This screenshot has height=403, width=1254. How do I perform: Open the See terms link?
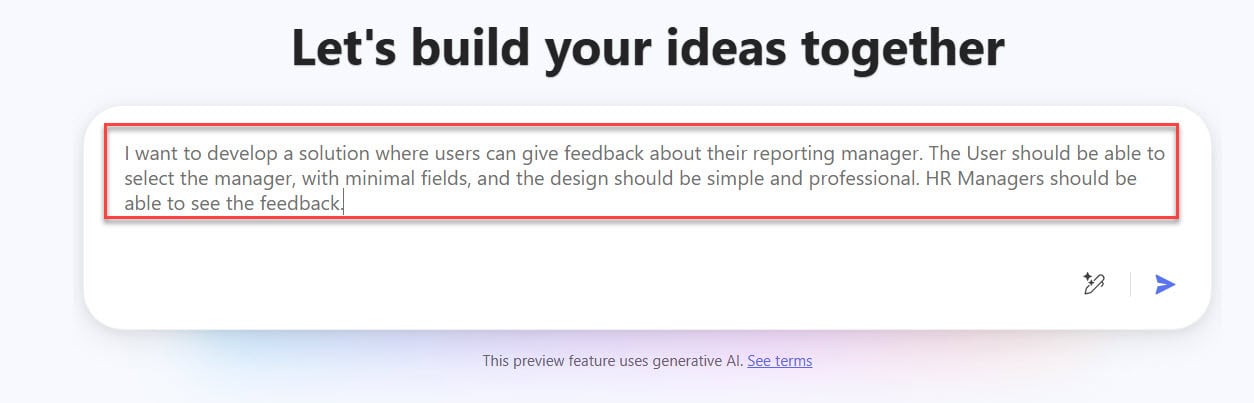[x=779, y=361]
